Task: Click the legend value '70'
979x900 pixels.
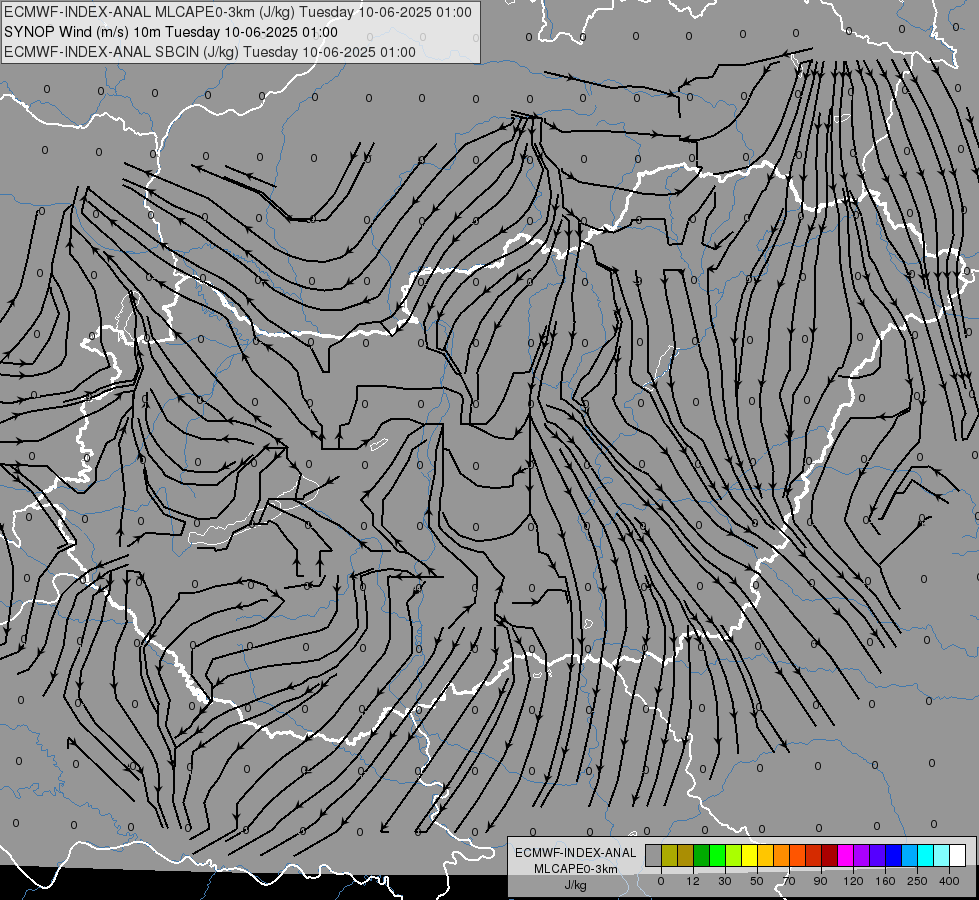Action: (x=789, y=881)
